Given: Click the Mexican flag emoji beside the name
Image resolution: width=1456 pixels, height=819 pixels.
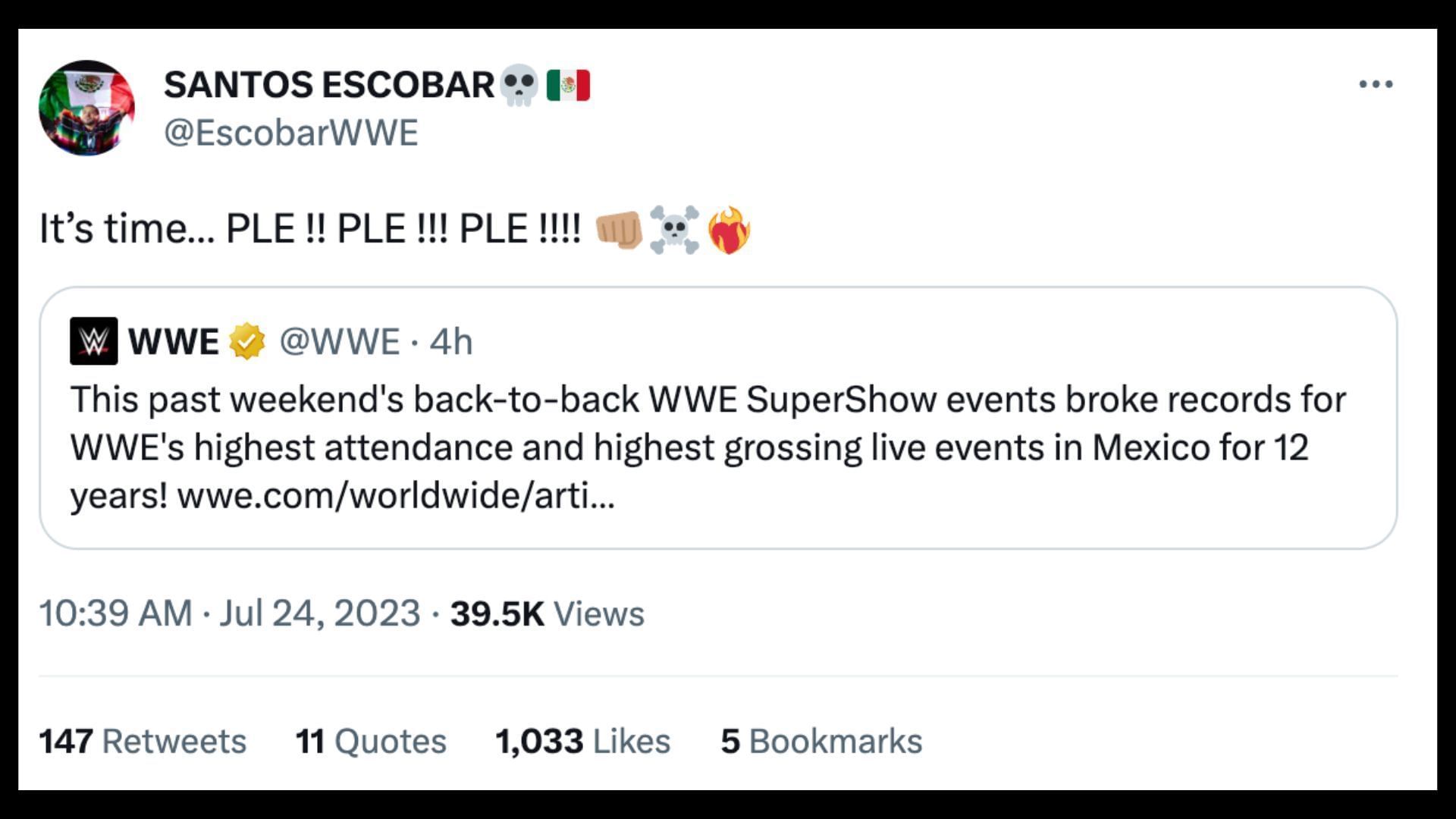Looking at the screenshot, I should 568,84.
